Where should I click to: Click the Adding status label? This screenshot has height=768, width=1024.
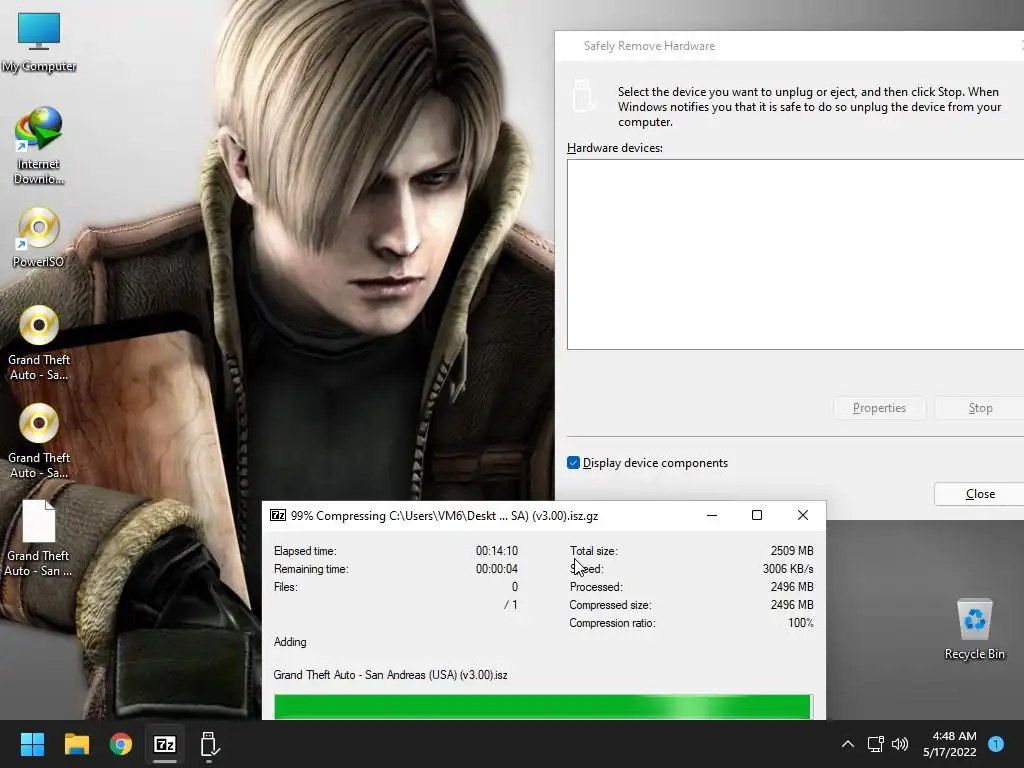[290, 642]
